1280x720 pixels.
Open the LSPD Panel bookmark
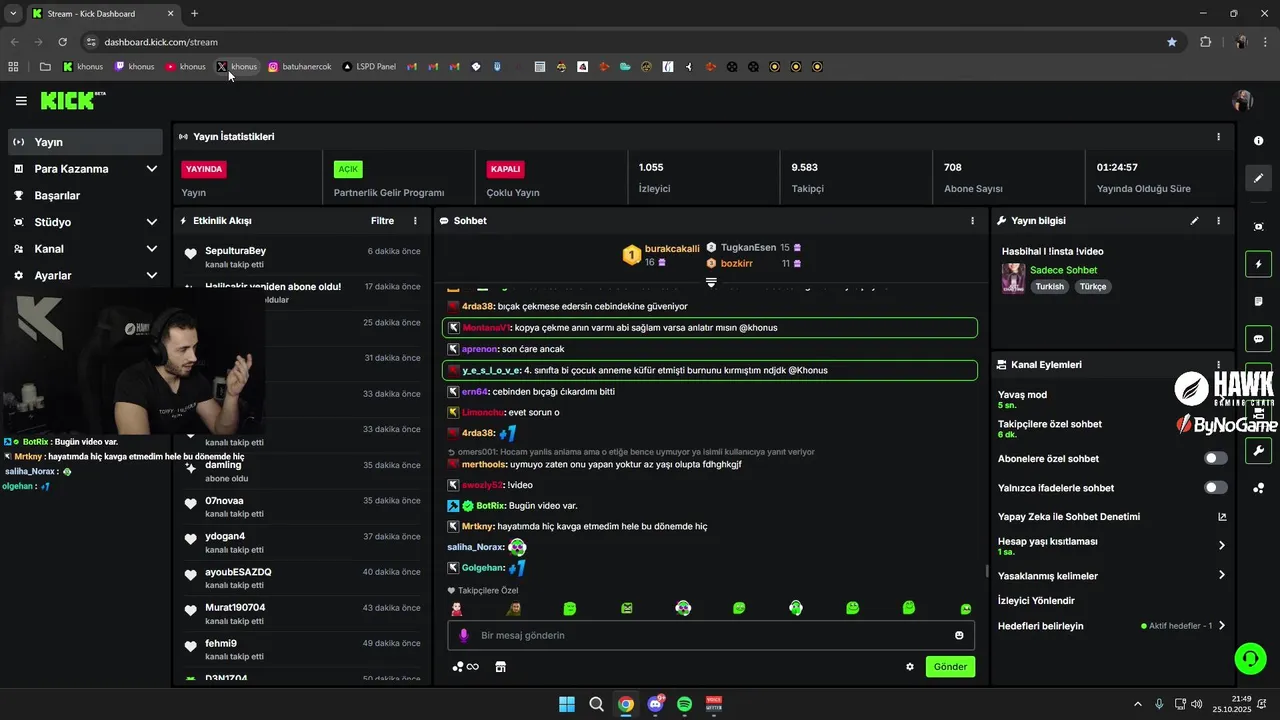coord(368,67)
